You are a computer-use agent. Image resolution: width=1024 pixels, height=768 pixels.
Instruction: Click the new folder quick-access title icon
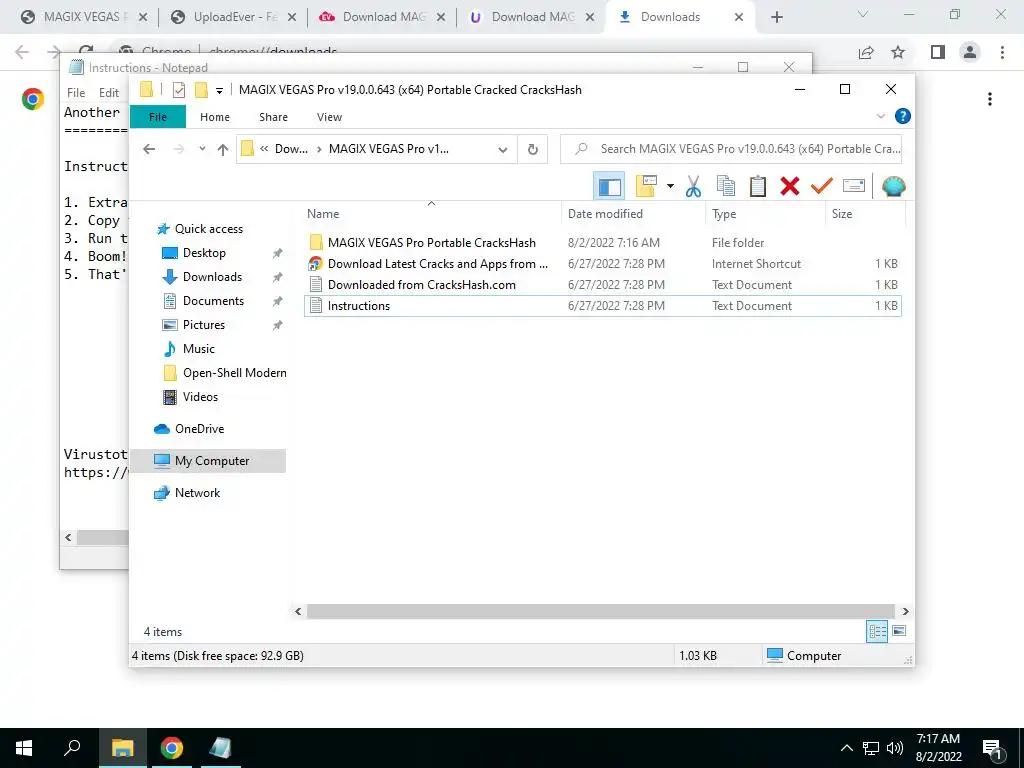click(201, 90)
